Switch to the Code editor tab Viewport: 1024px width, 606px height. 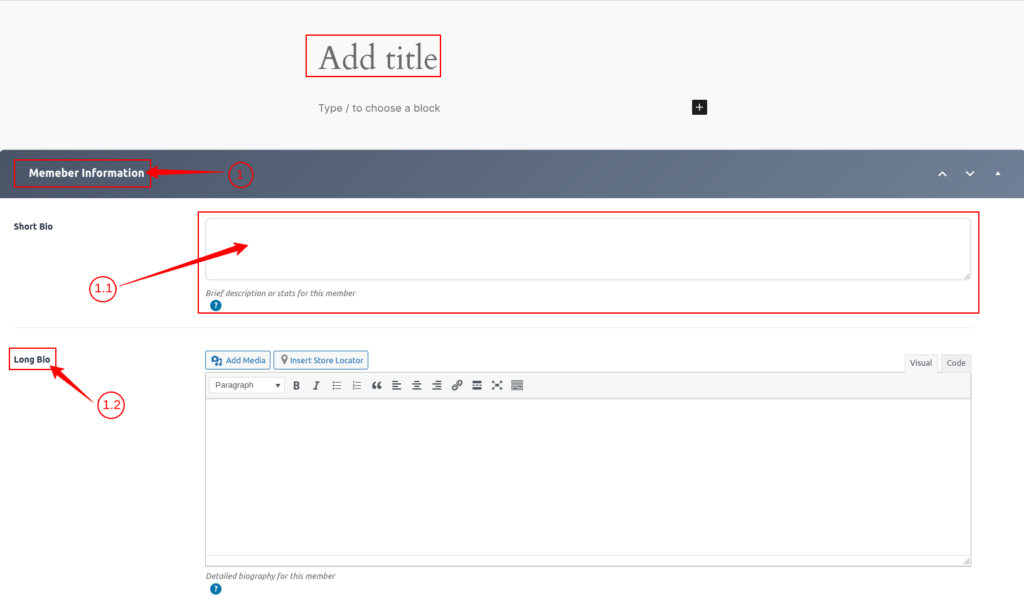956,363
